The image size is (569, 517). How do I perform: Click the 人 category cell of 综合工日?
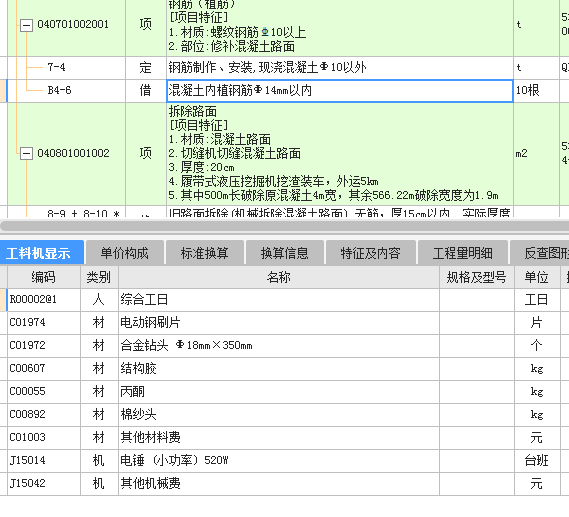click(x=99, y=300)
